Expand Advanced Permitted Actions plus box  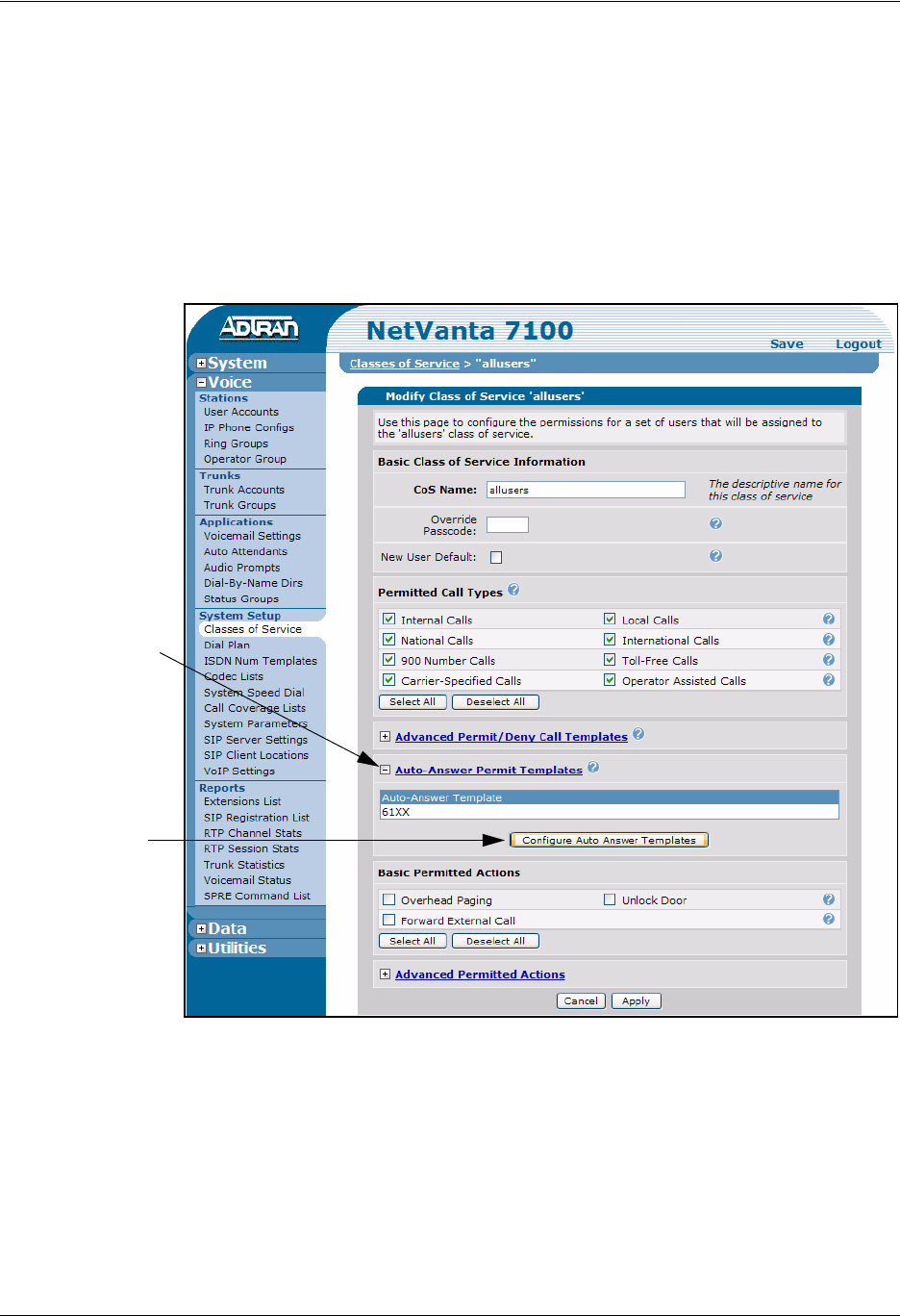pyautogui.click(x=385, y=974)
